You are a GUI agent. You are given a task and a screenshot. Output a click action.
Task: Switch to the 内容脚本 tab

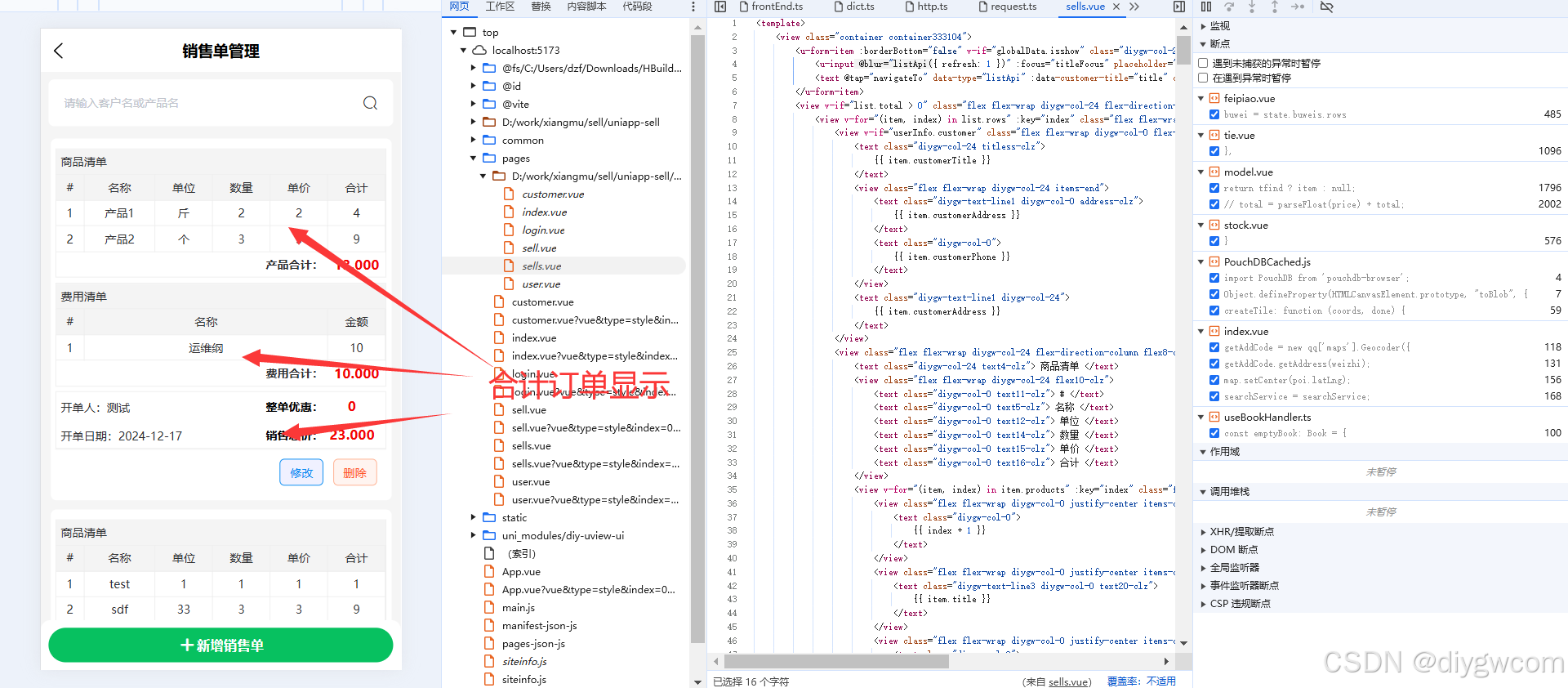586,7
